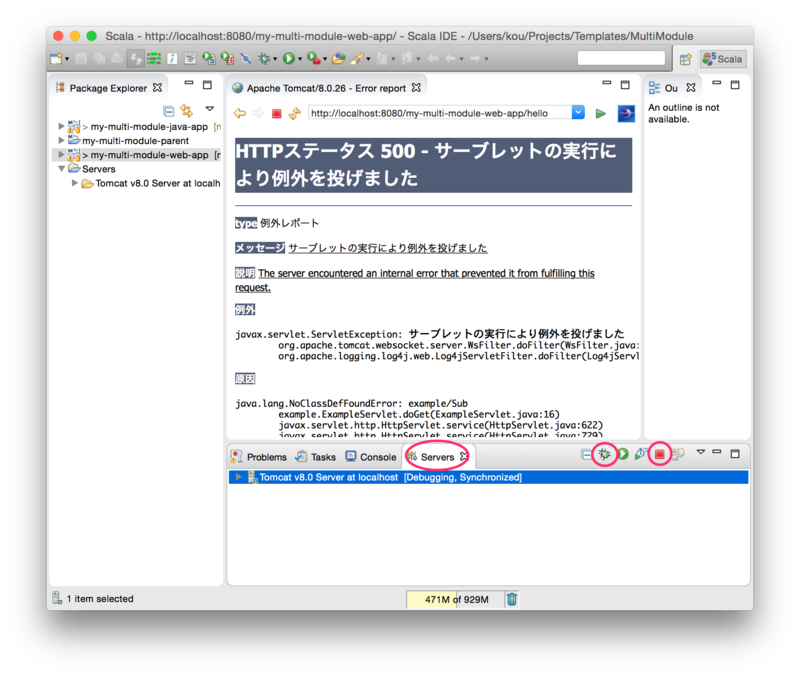Toggle Link with Editor in Package Explorer
This screenshot has width=800, height=677.
coord(187,111)
